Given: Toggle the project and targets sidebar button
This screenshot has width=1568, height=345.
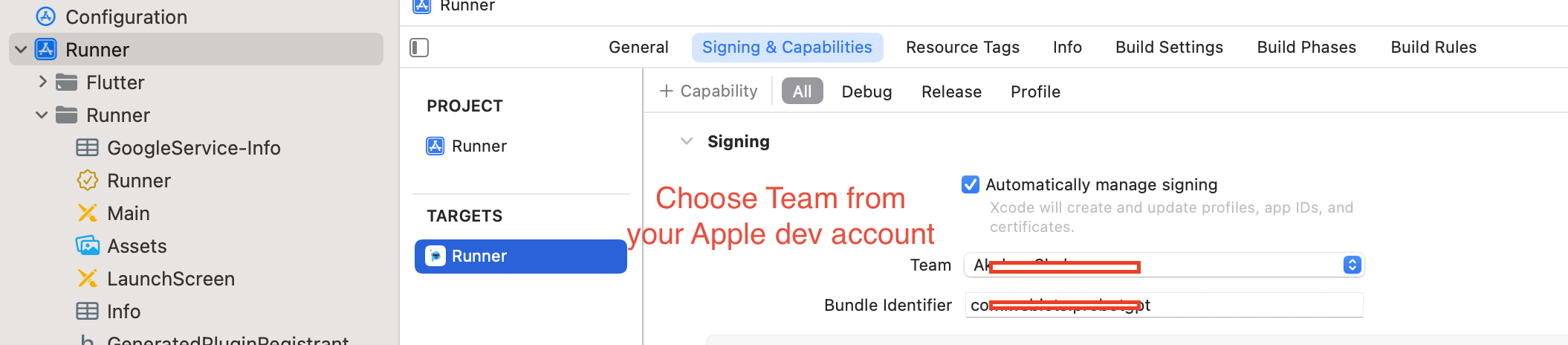Looking at the screenshot, I should [419, 48].
